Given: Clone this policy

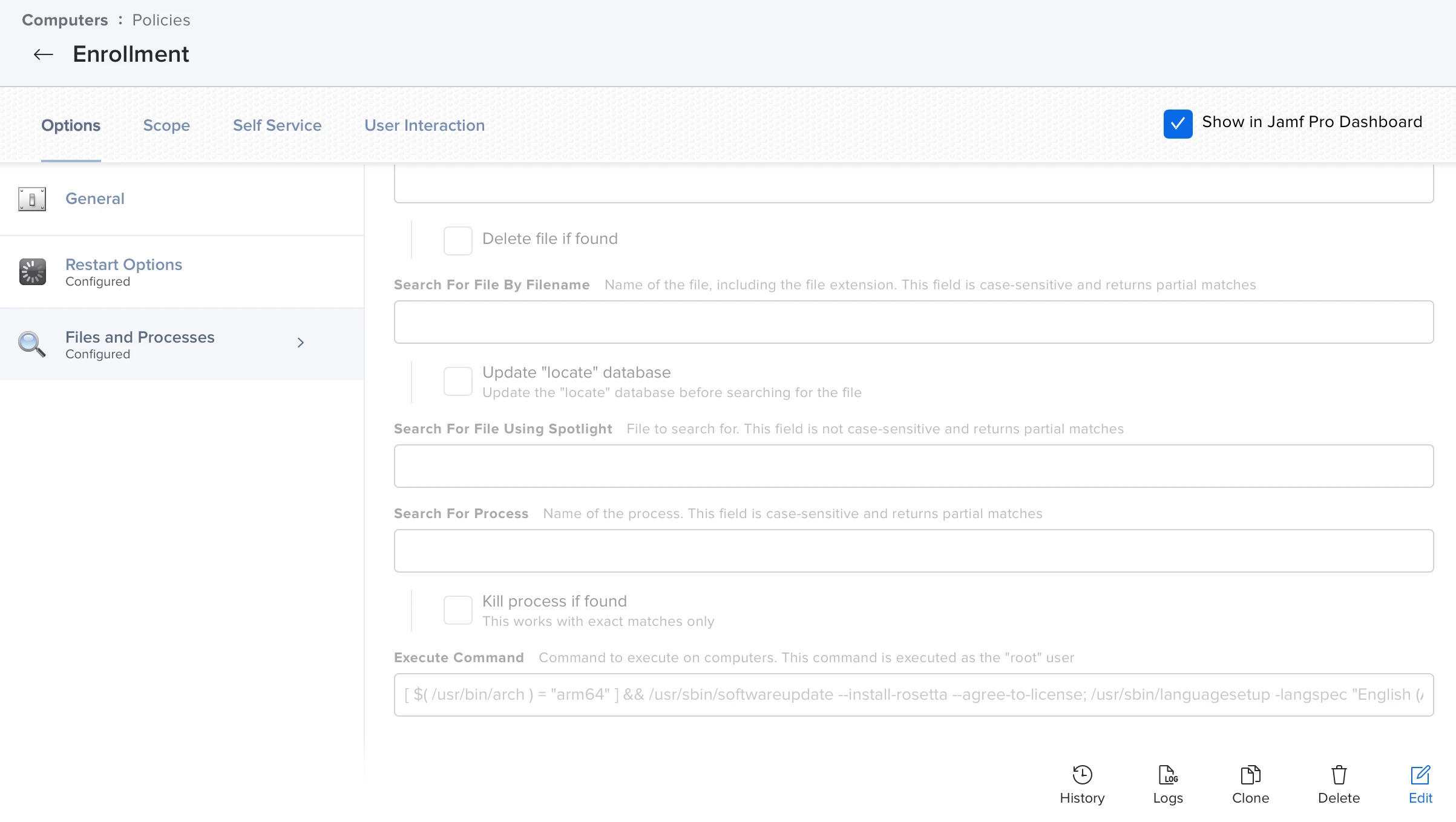Looking at the screenshot, I should click(1250, 784).
